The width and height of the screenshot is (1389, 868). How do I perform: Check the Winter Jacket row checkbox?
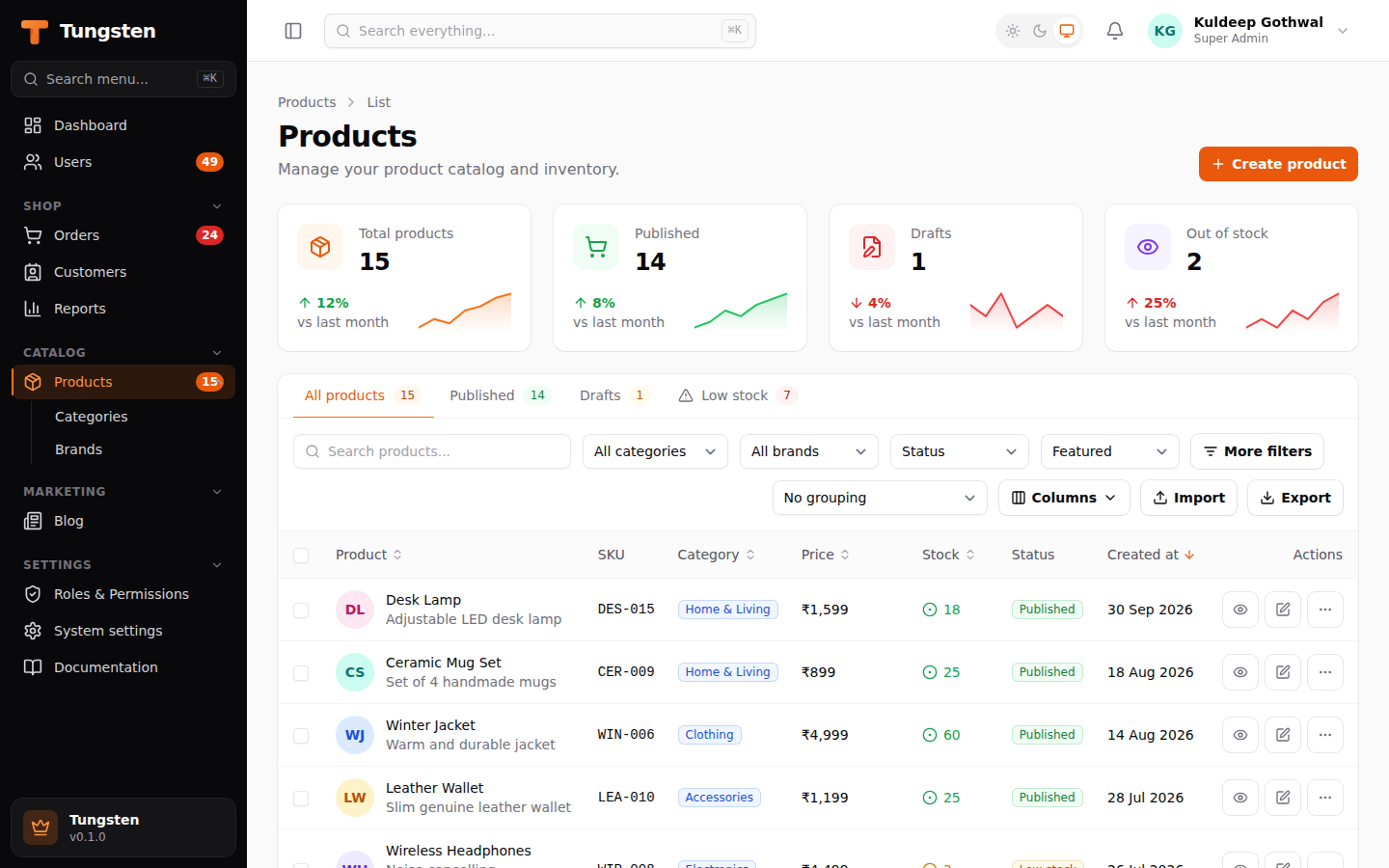point(301,736)
